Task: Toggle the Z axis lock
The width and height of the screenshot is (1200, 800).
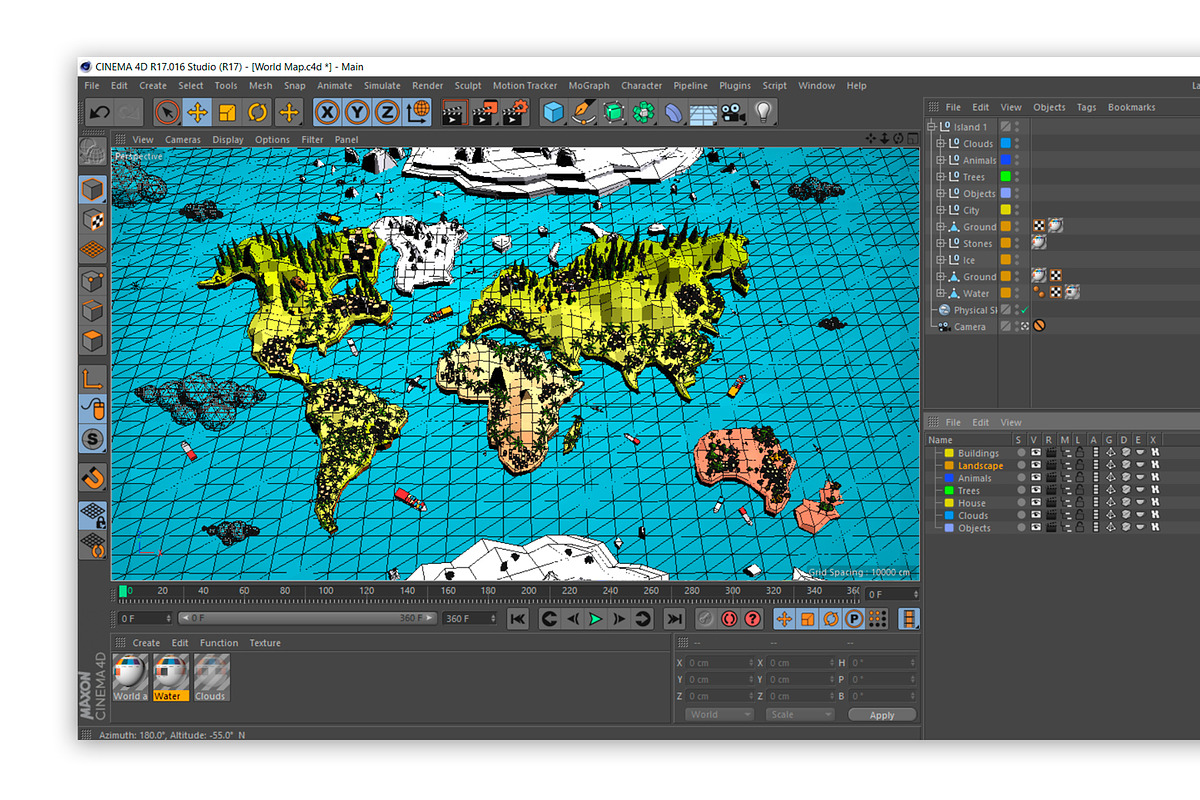Action: click(388, 112)
